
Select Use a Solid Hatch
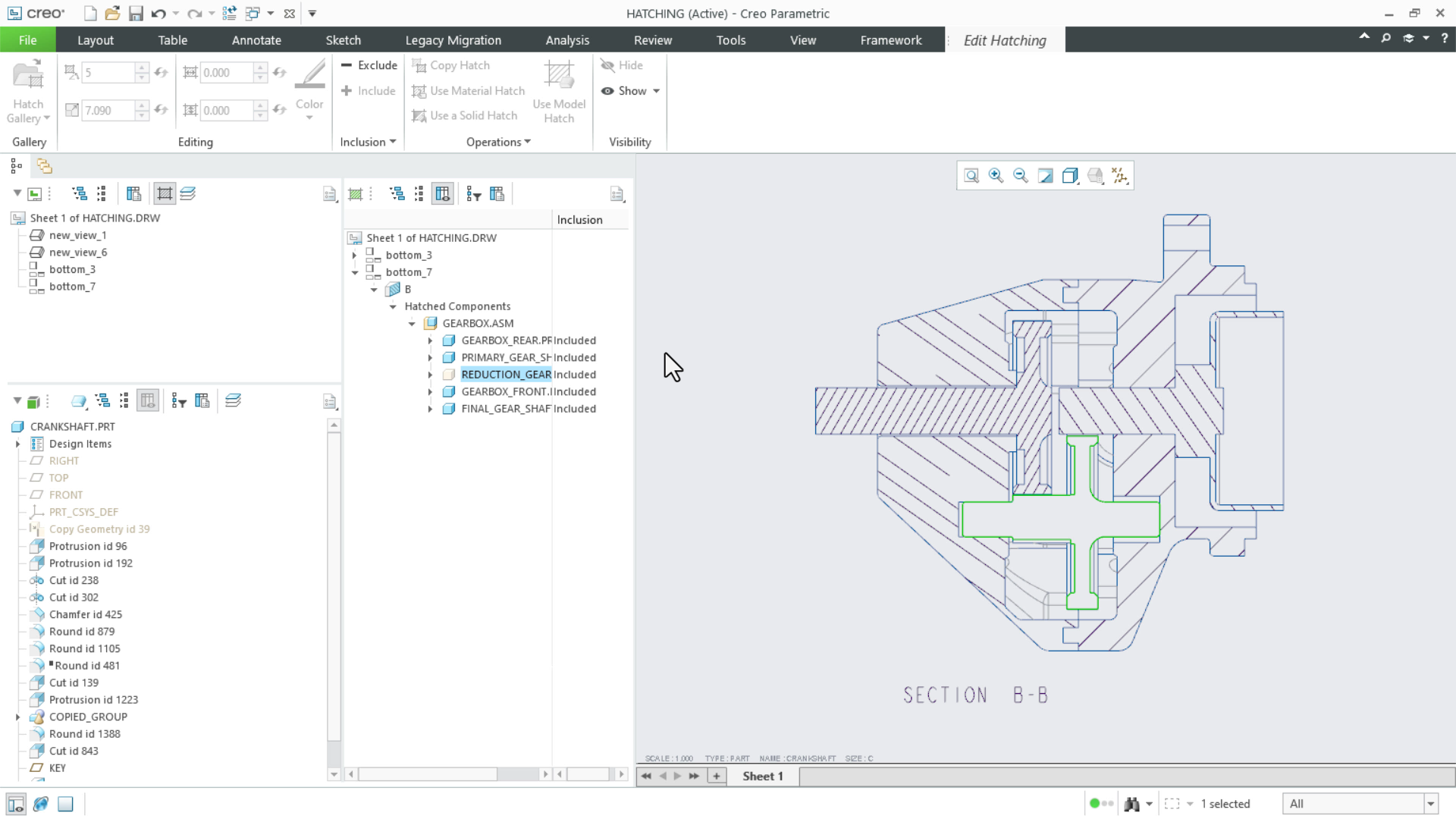tap(464, 115)
